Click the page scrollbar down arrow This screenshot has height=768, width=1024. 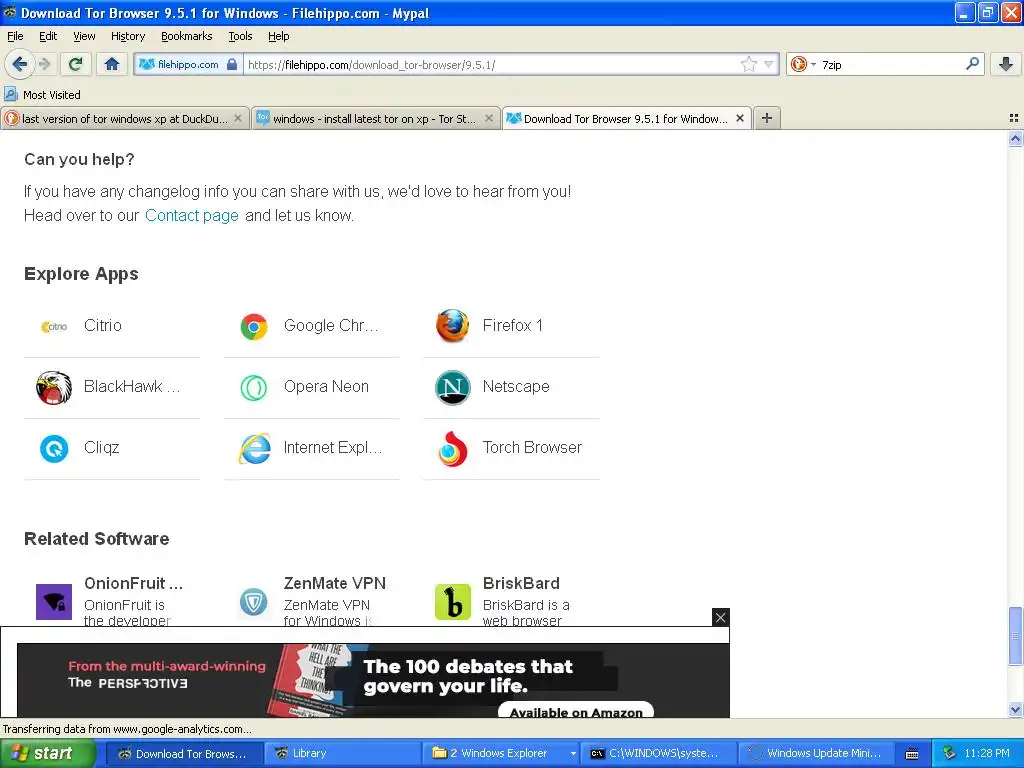coord(1015,710)
